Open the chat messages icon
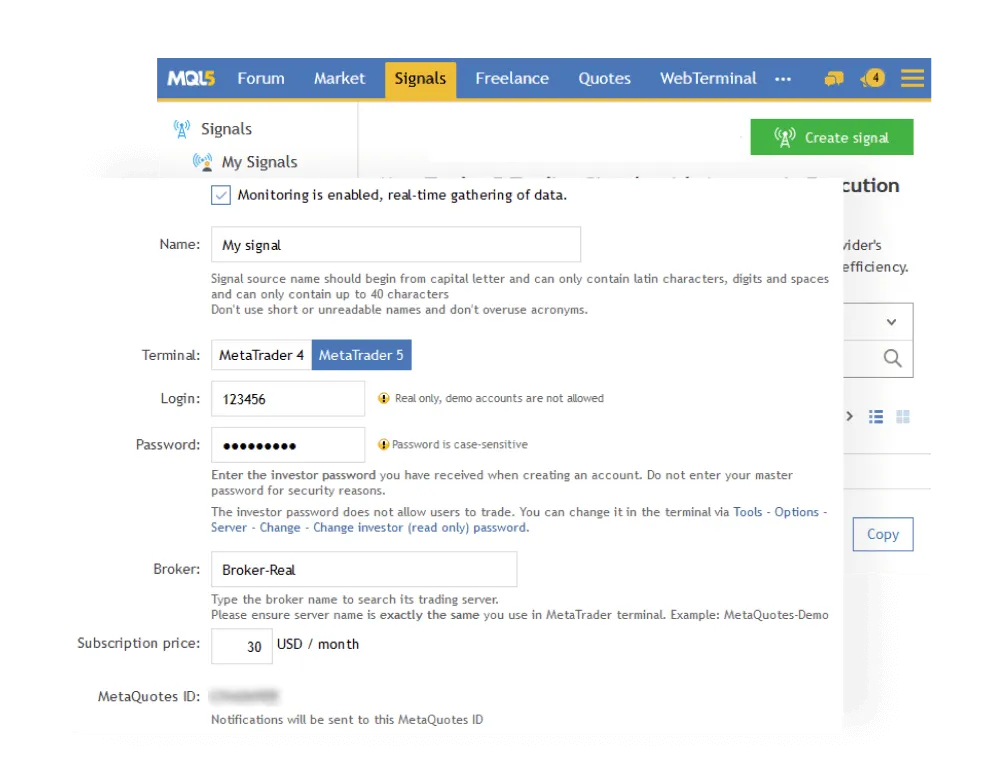Screen dimensions: 1000x782 (833, 79)
